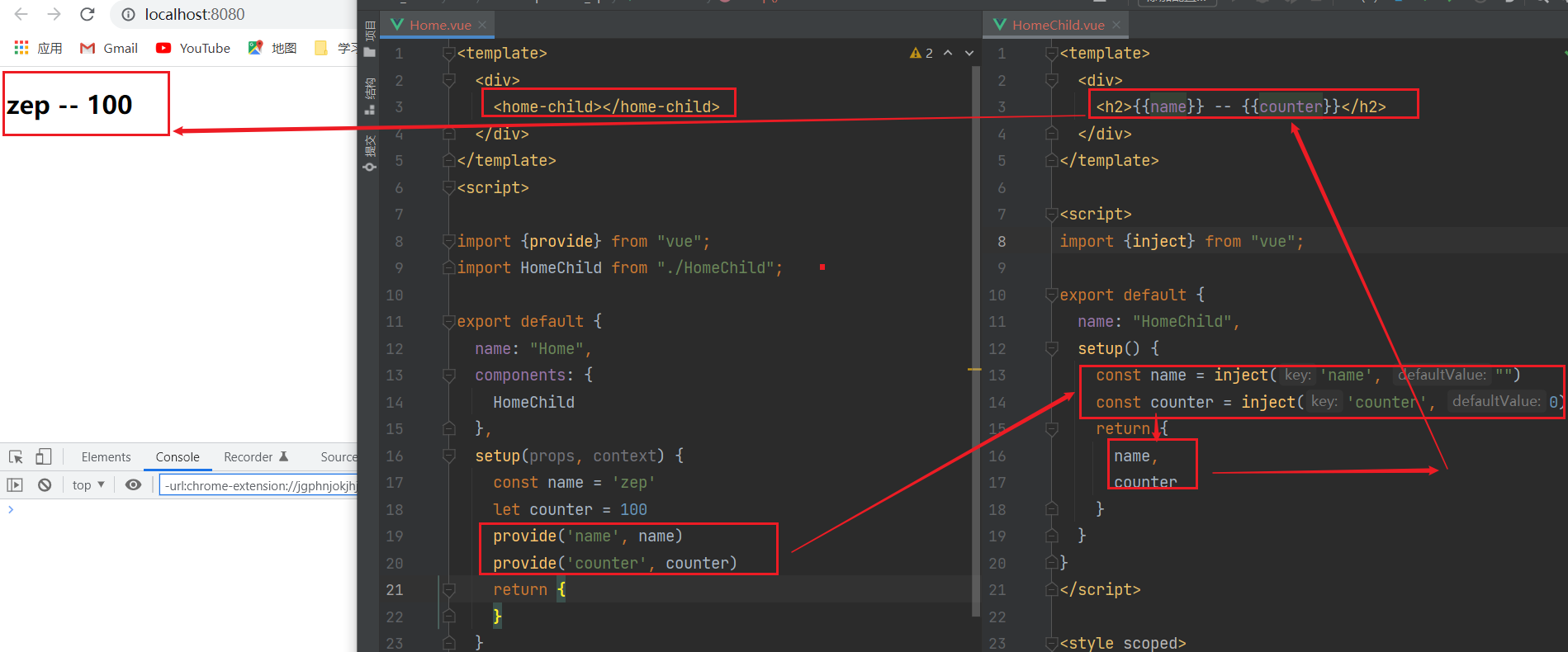The height and width of the screenshot is (652, 1568).
Task: Collapse the template block in Home.vue
Action: [x=449, y=54]
